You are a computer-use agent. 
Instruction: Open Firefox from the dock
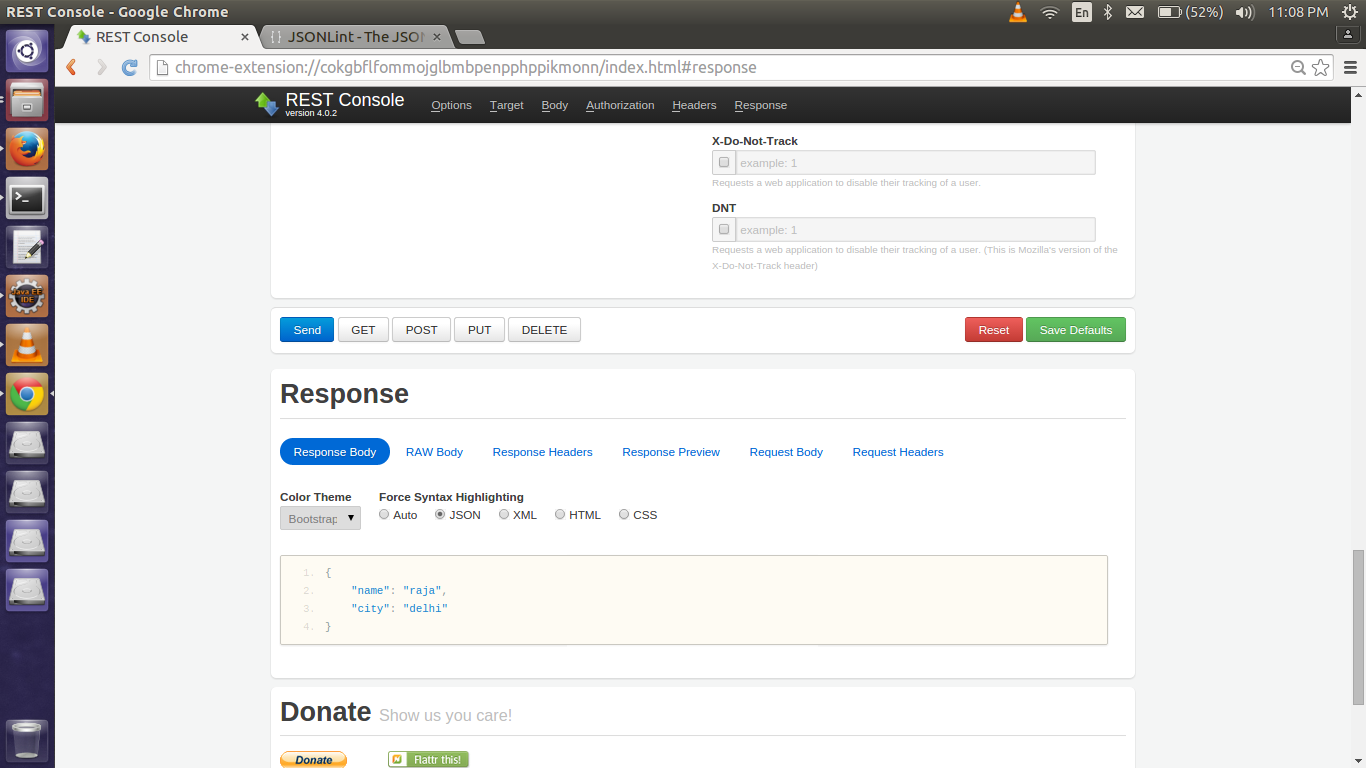(x=26, y=148)
